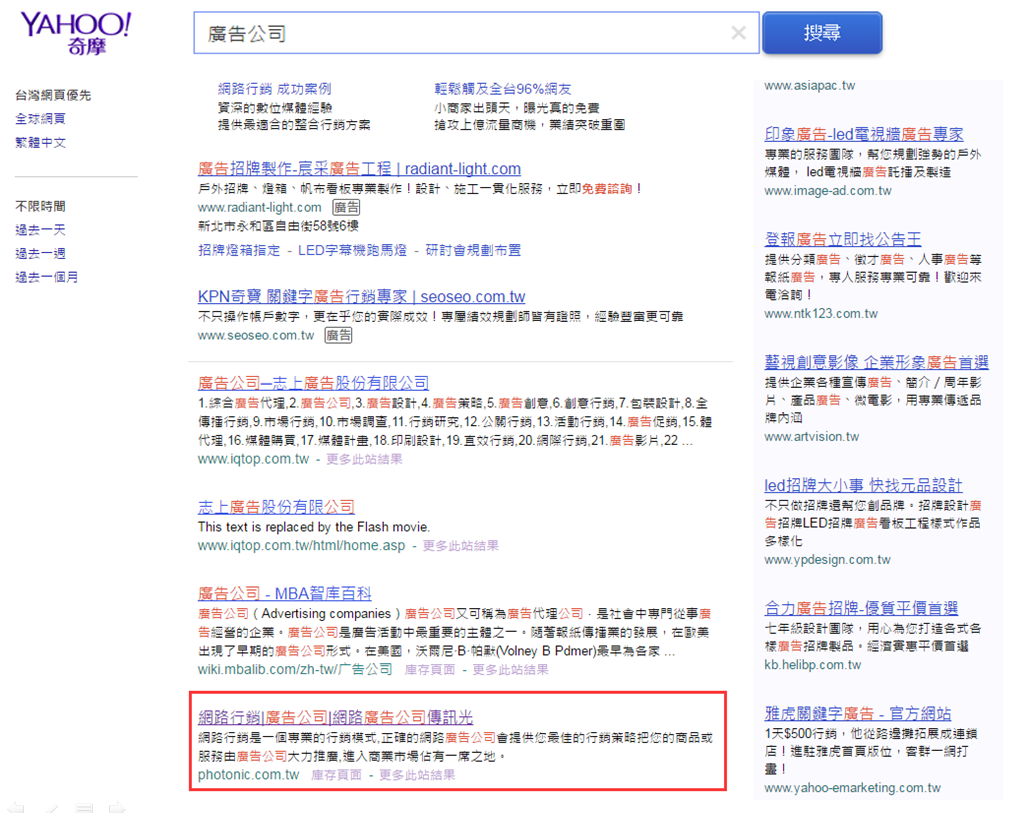1015x813 pixels.
Task: Open the 志上廣告股份有限公司 result title
Action: coord(276,507)
